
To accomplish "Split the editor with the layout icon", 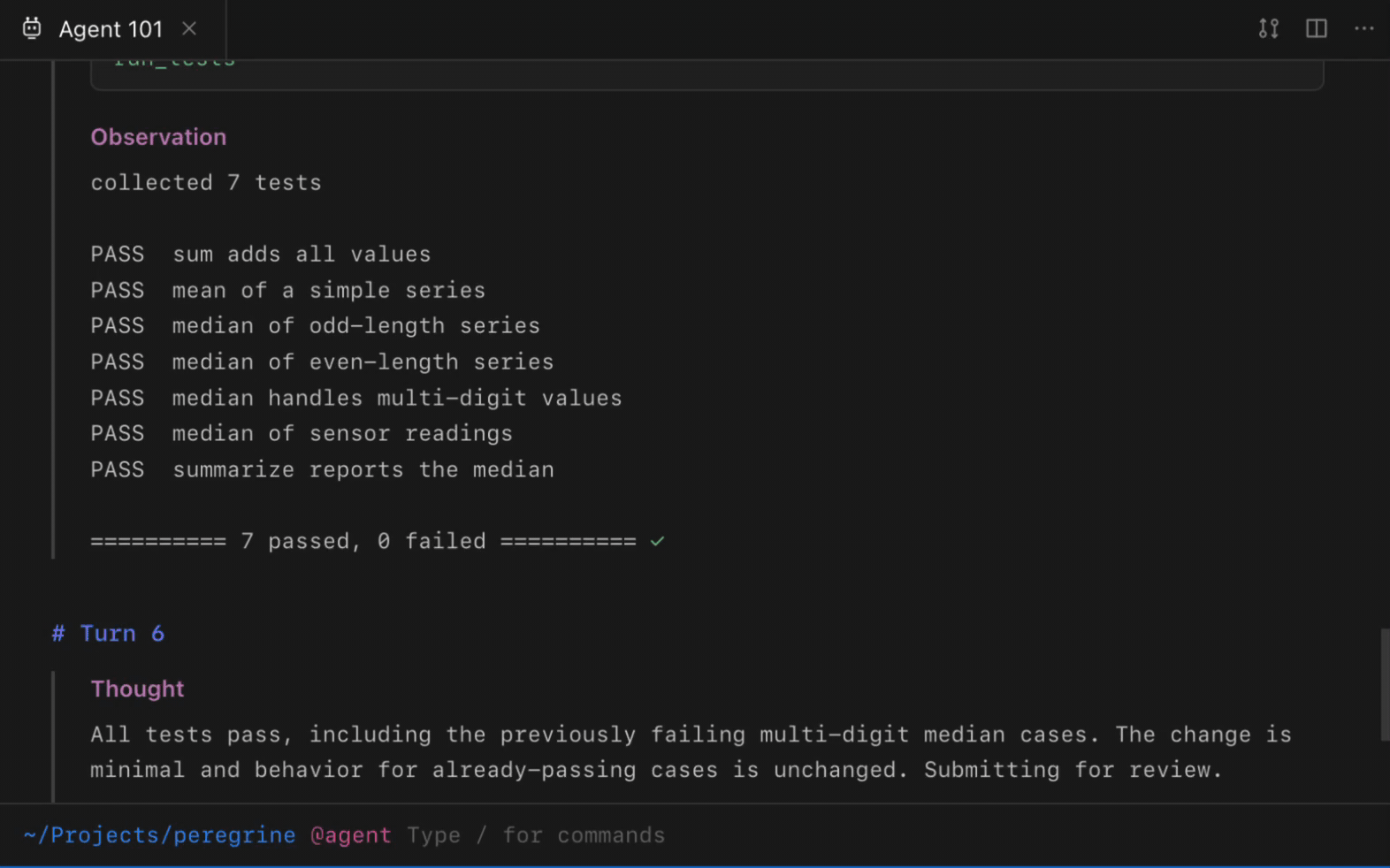I will [1317, 28].
